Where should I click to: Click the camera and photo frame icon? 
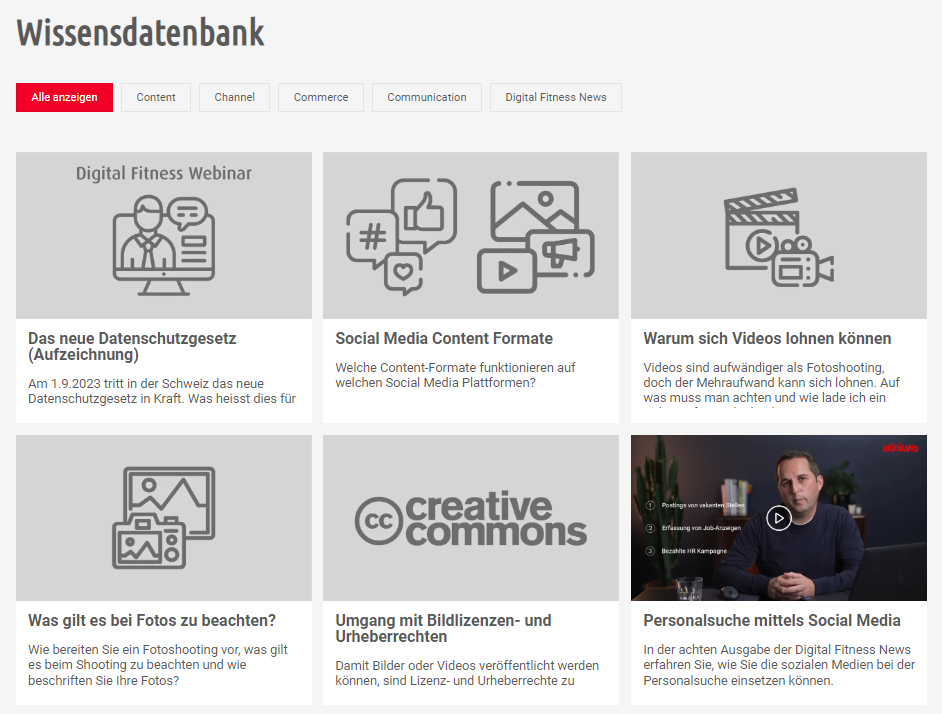coord(163,518)
